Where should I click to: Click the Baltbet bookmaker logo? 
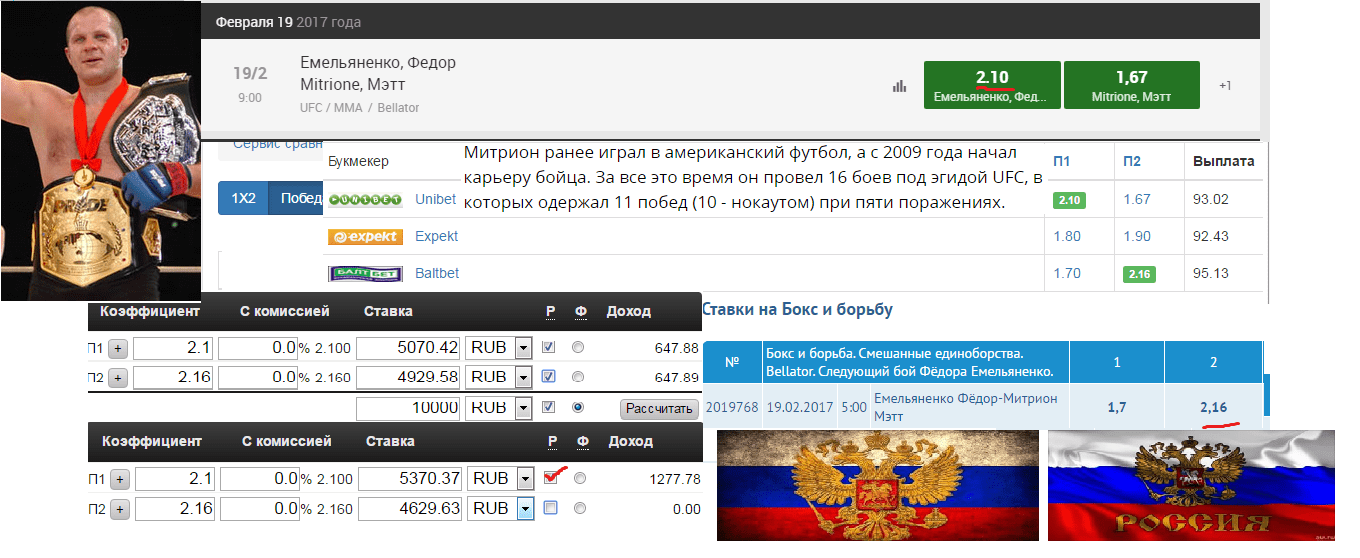pos(365,273)
